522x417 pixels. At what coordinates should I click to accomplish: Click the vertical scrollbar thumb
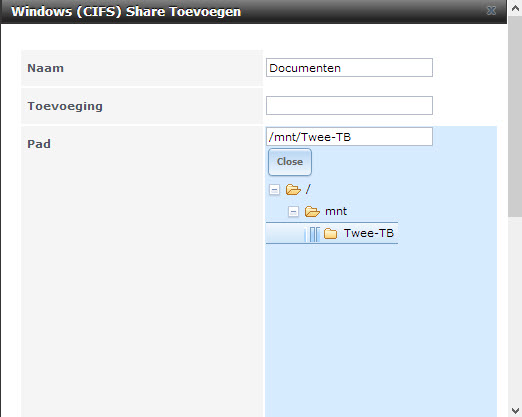(x=515, y=117)
